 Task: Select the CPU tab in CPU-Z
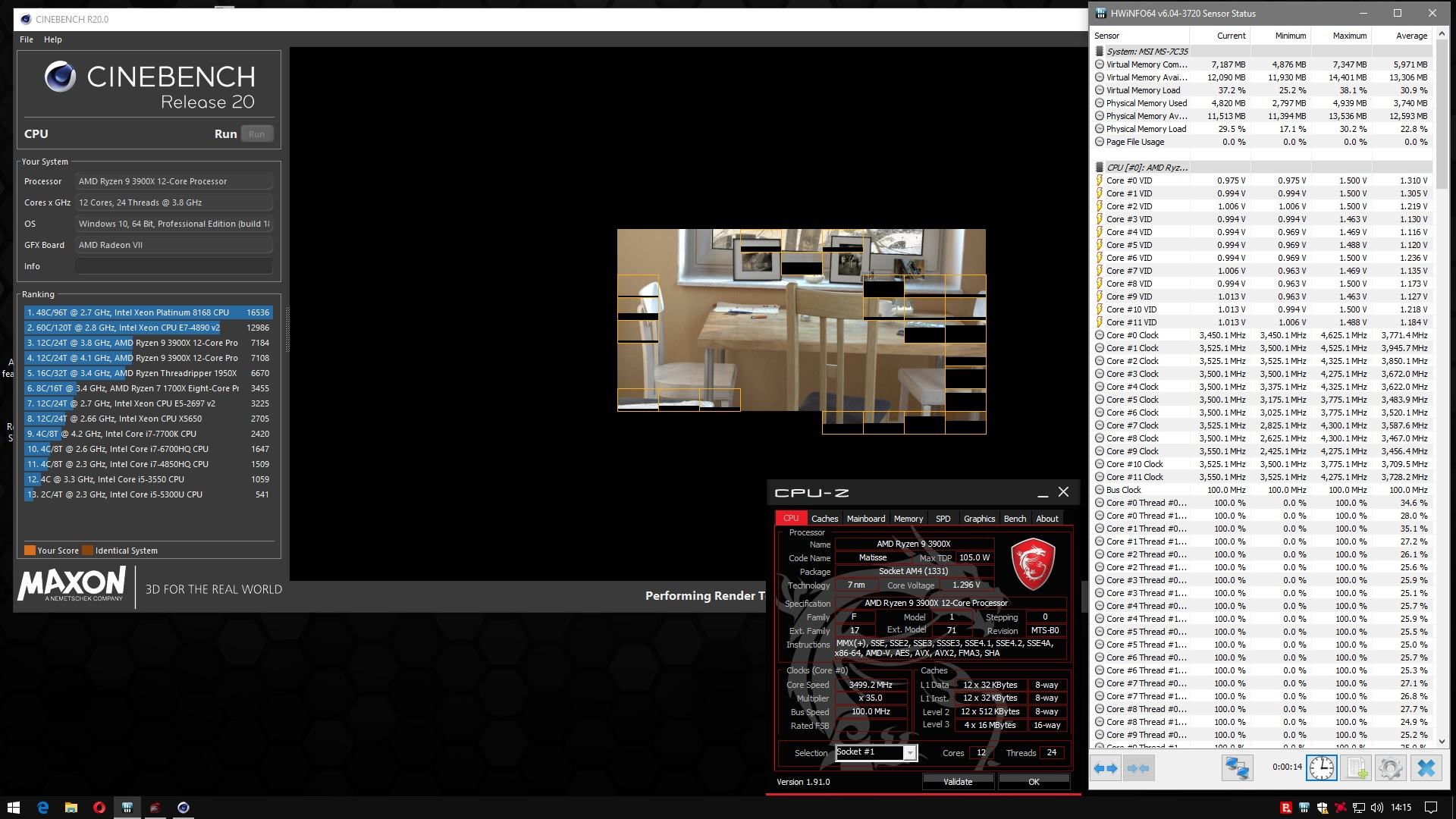tap(791, 518)
